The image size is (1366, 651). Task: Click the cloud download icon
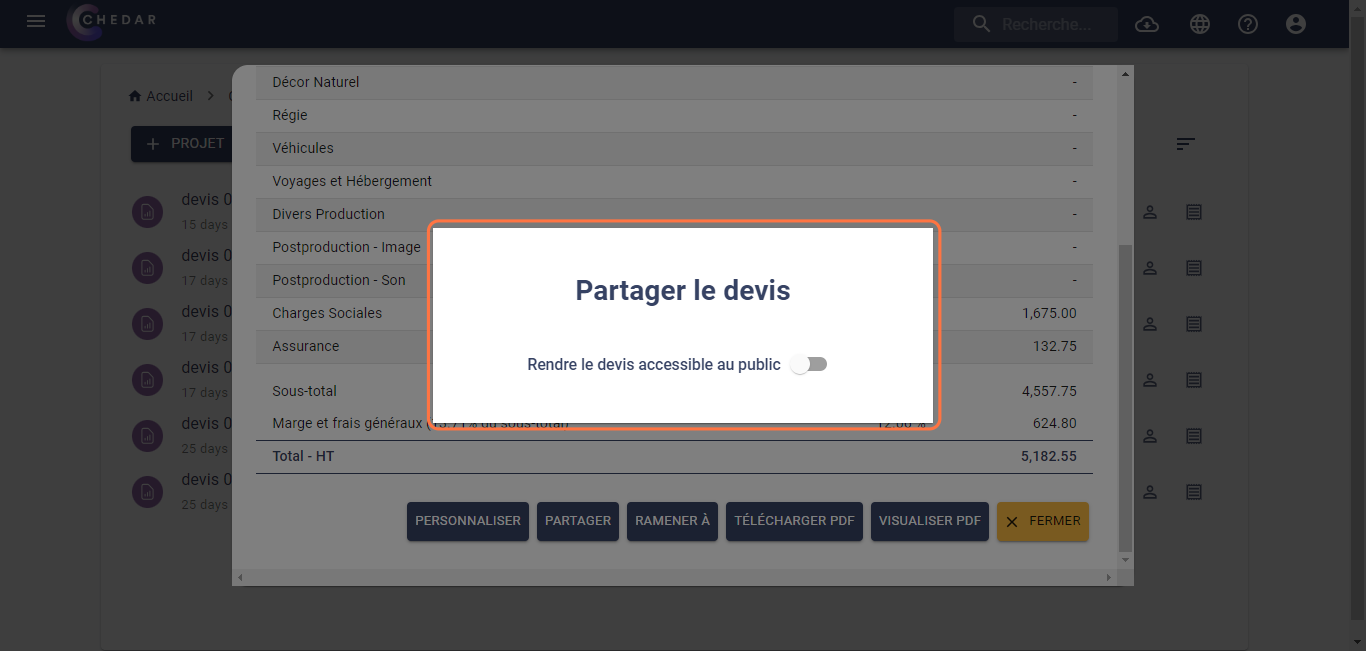[x=1147, y=24]
